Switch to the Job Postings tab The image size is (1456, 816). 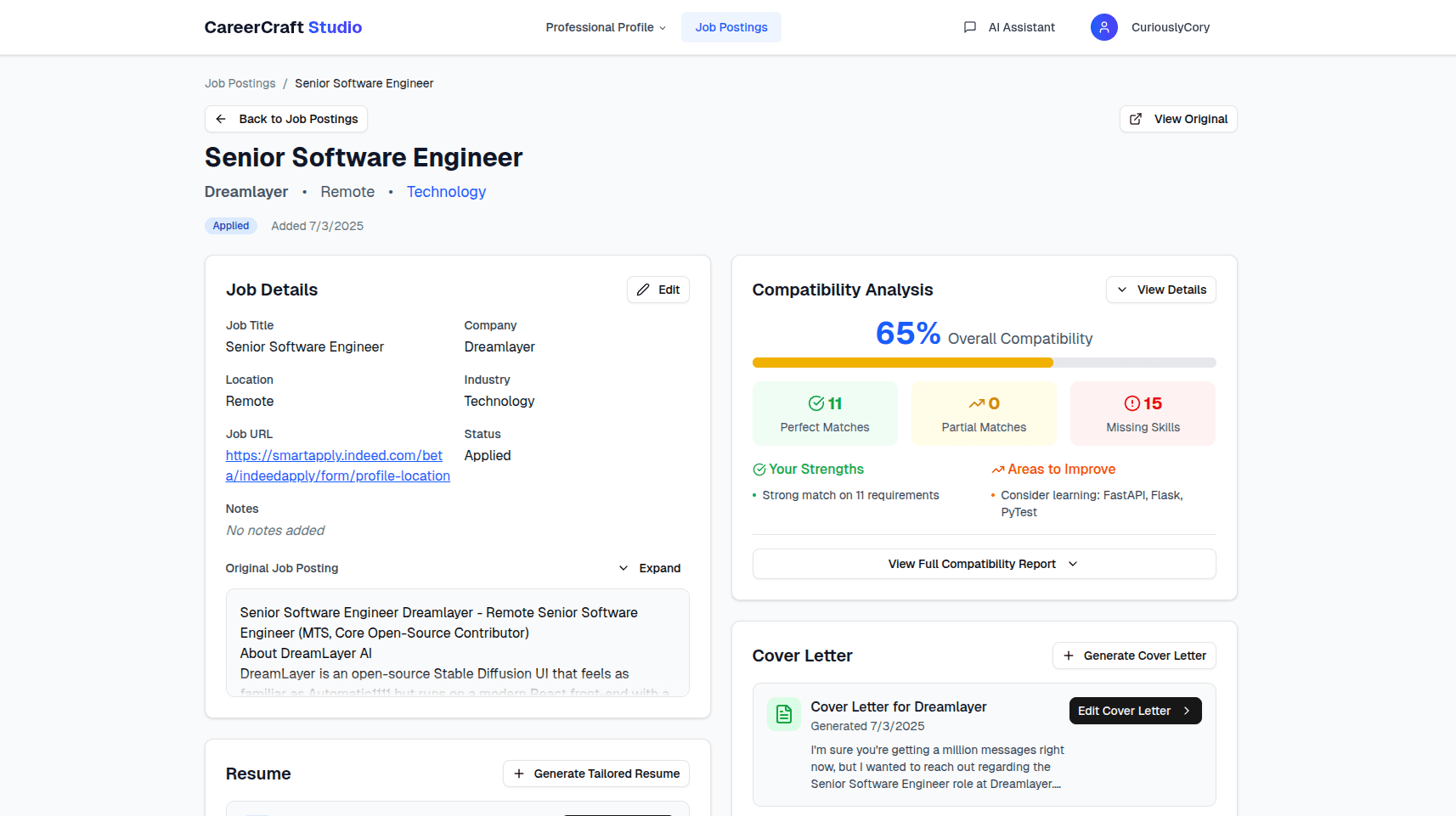[731, 27]
